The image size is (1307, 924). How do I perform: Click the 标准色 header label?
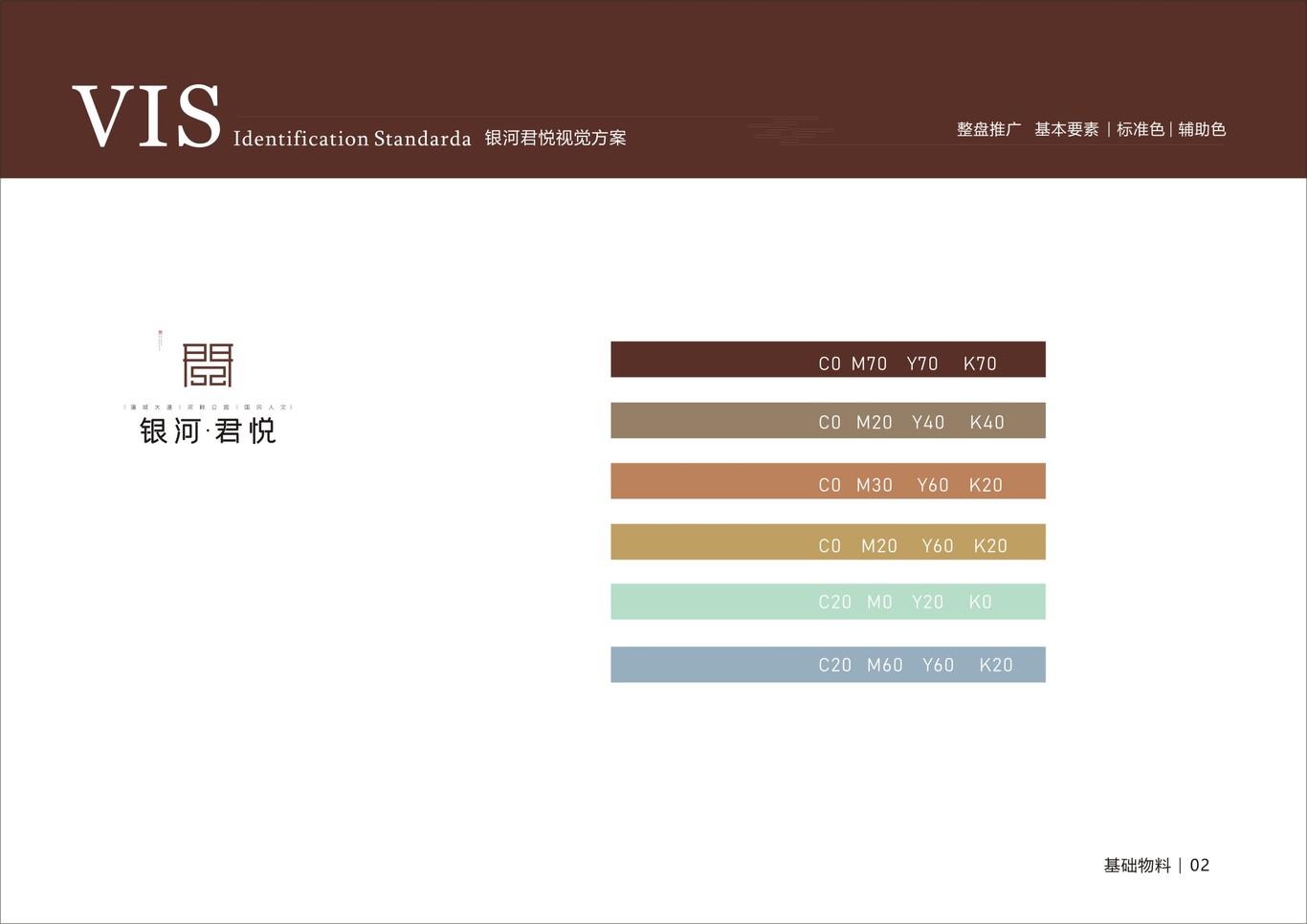click(1141, 129)
